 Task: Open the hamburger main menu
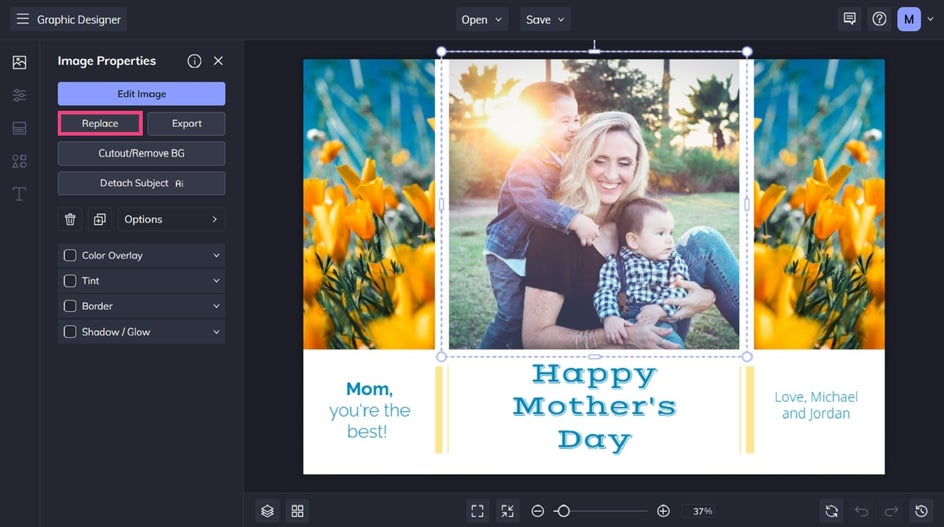coord(22,19)
